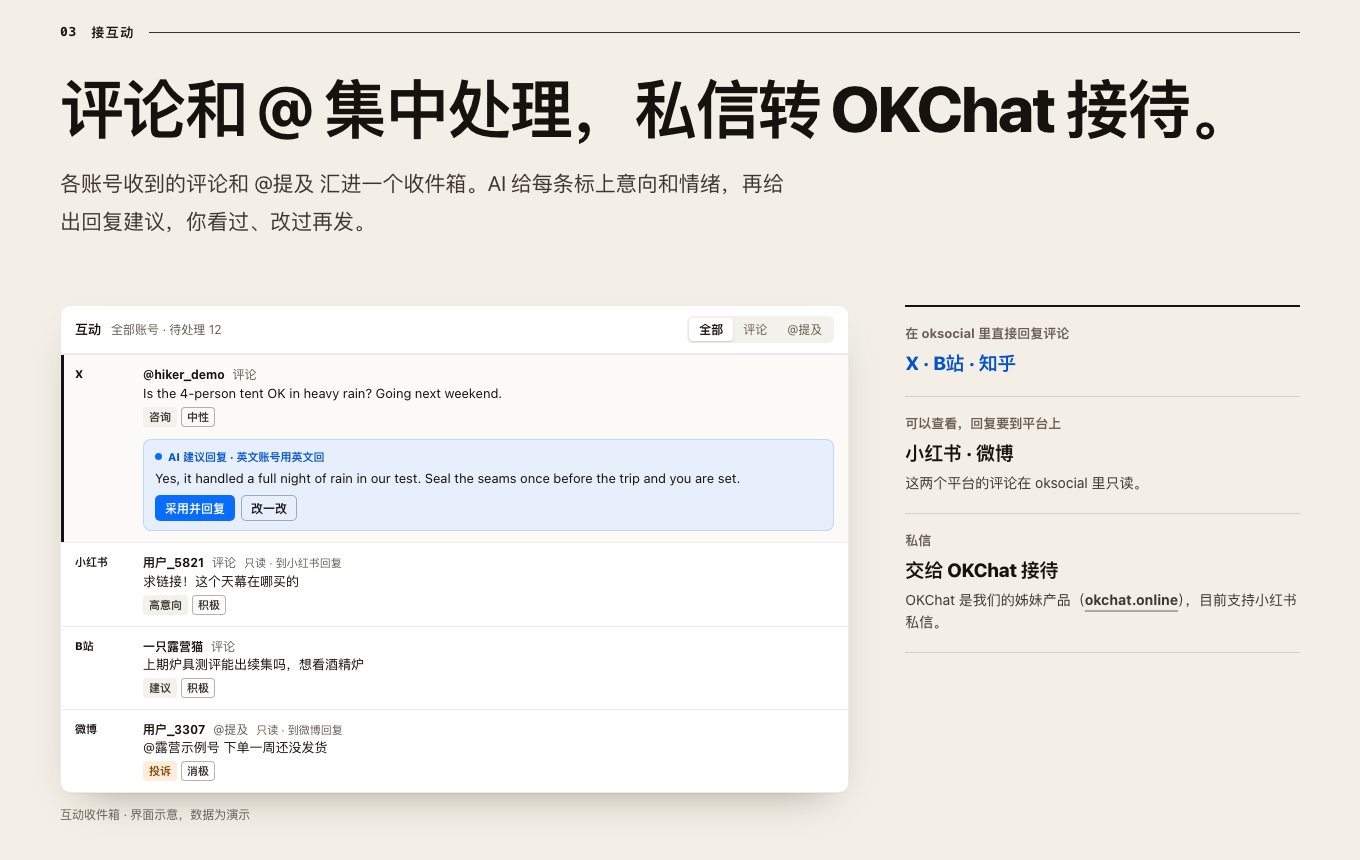The width and height of the screenshot is (1360, 860).
Task: Click the 消极 sentiment tag
Action: [x=198, y=771]
